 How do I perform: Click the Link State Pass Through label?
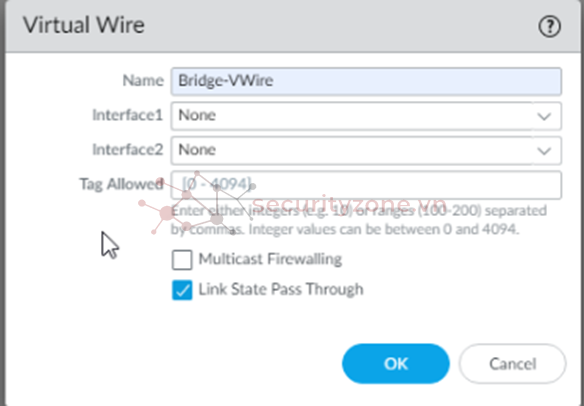click(281, 289)
